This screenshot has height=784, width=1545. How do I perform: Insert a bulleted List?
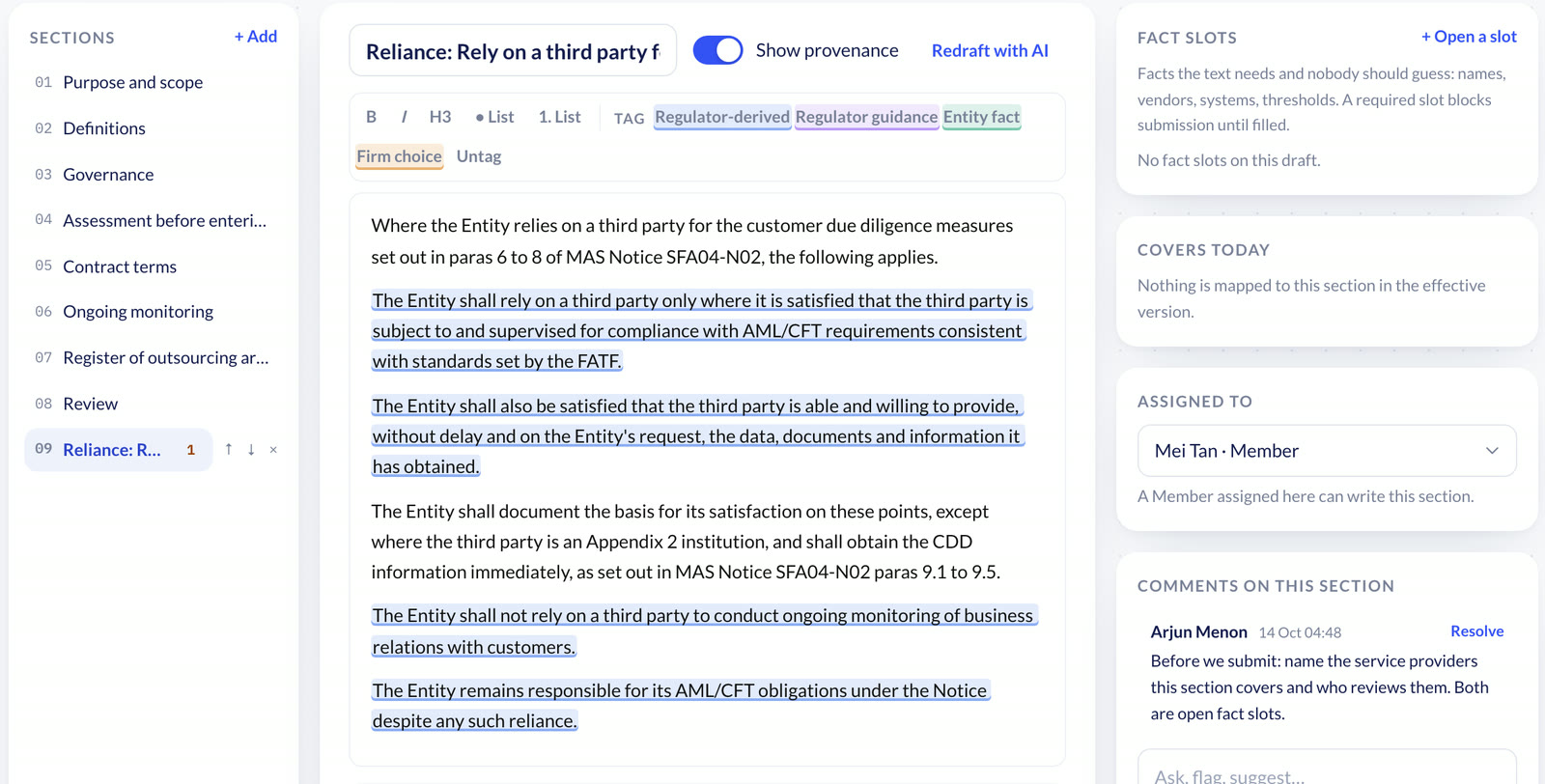[494, 117]
